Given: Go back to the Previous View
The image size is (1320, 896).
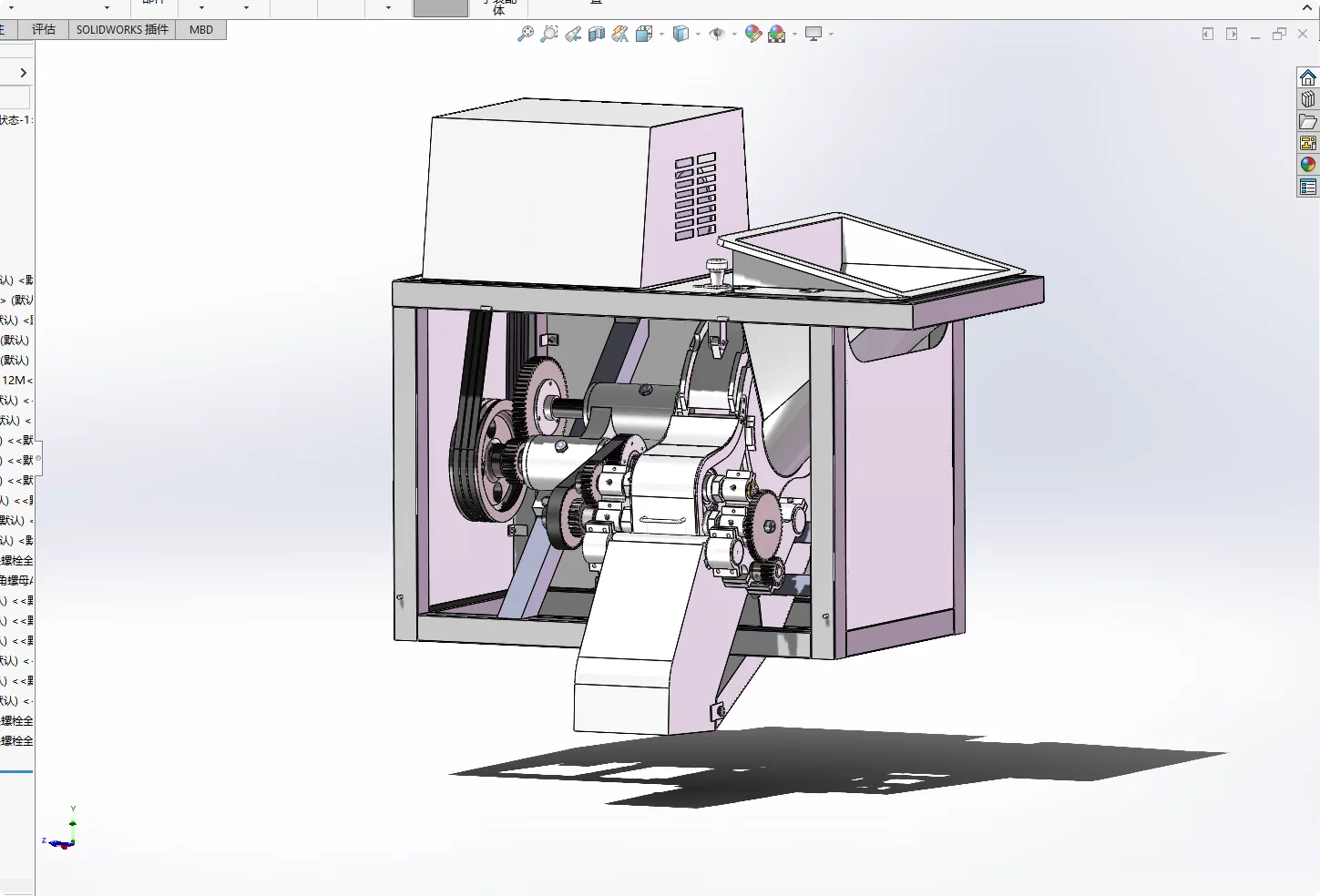Looking at the screenshot, I should coord(573,34).
